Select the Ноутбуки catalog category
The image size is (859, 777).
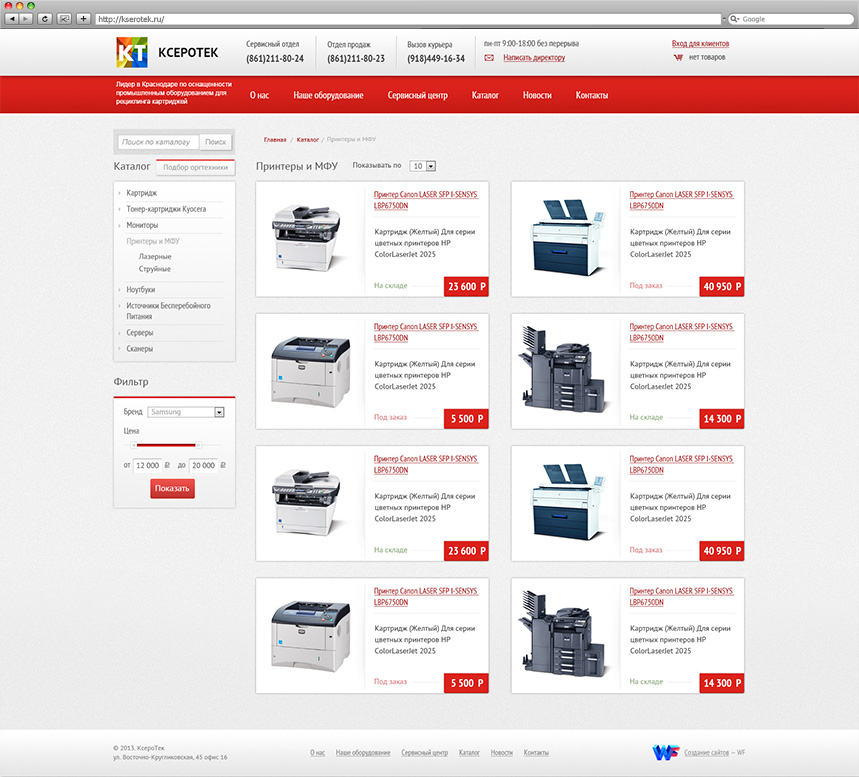click(141, 289)
